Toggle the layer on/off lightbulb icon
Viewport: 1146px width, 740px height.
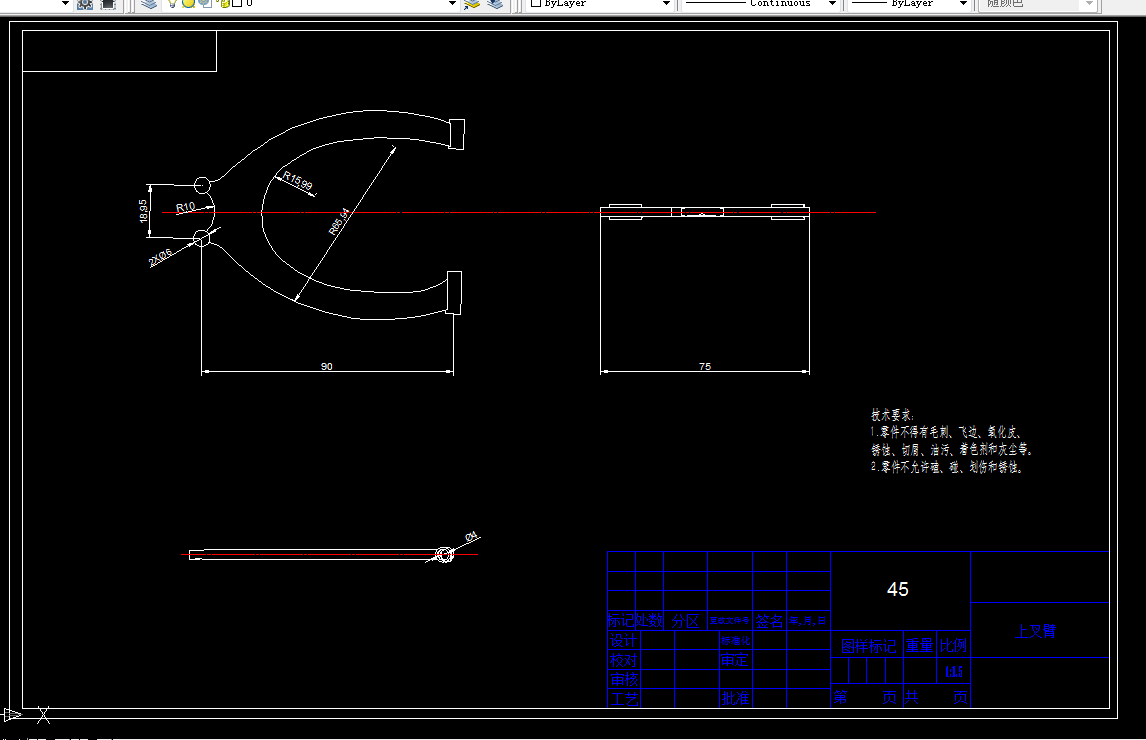click(172, 4)
